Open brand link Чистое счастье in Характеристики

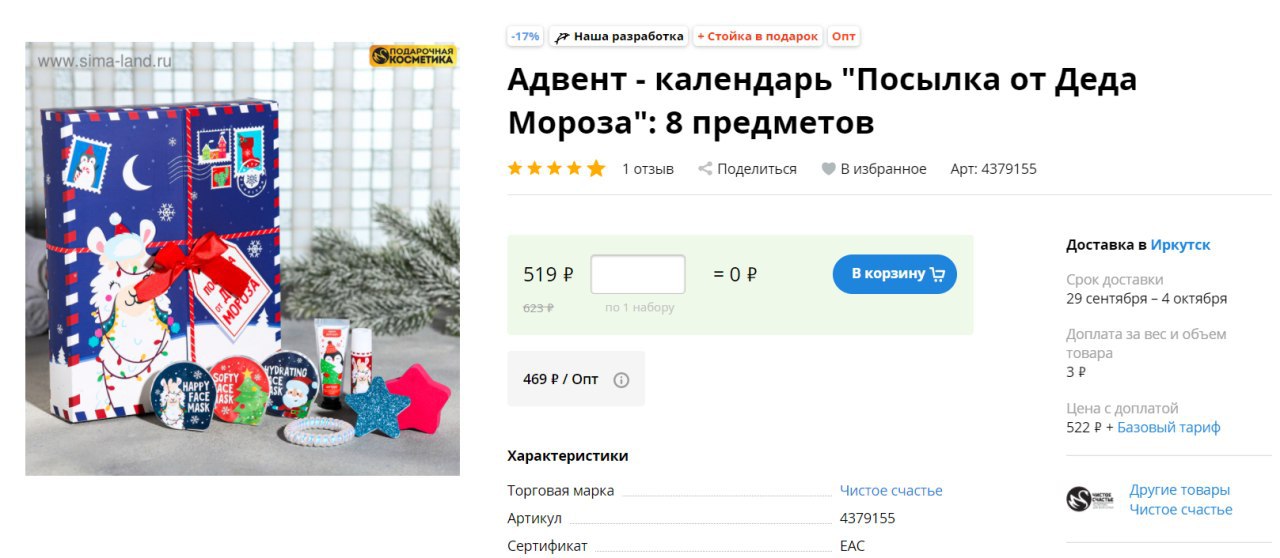point(891,491)
